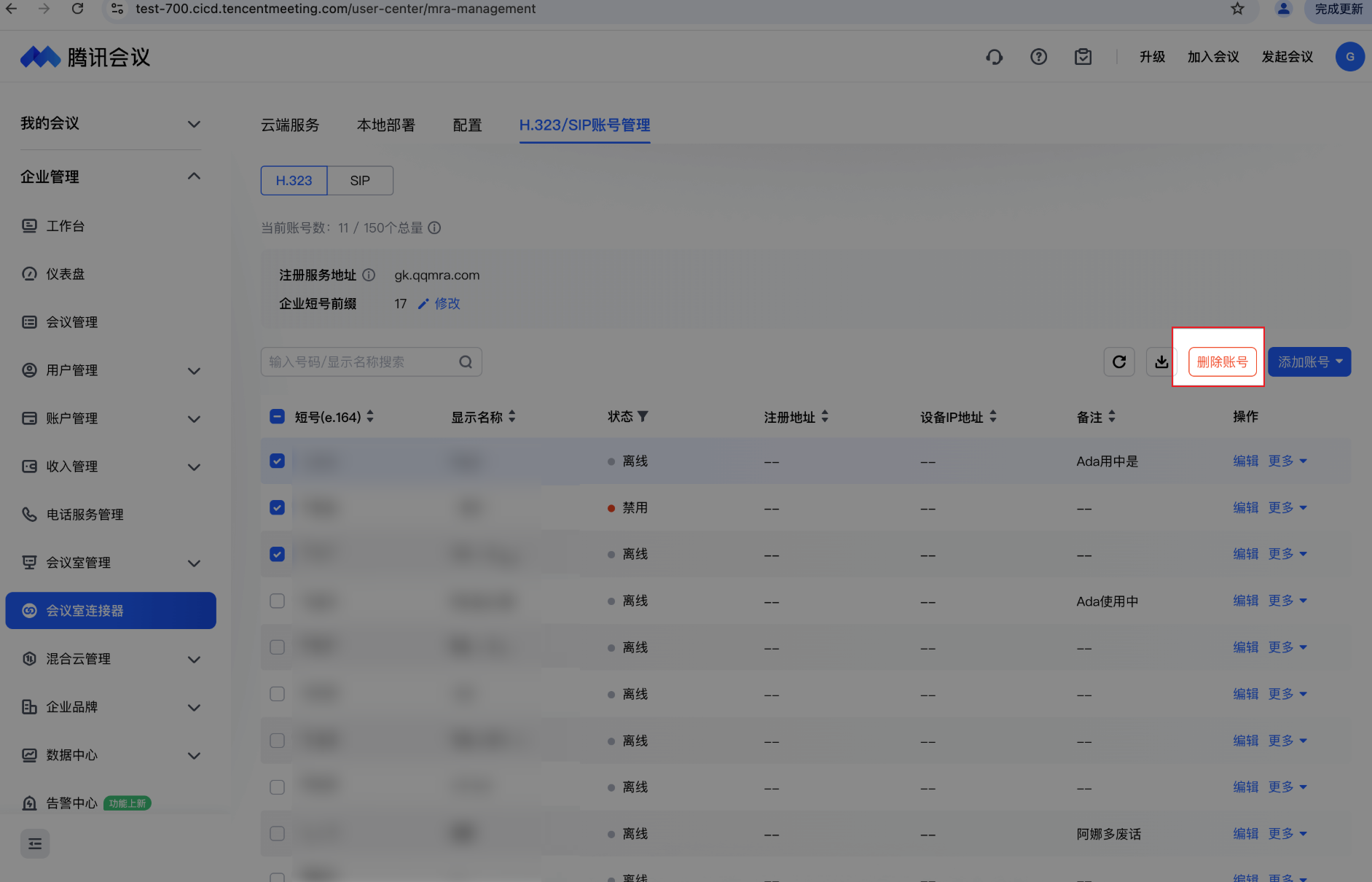The image size is (1372, 882).
Task: Expand 用户管理 submenu
Action: [194, 370]
